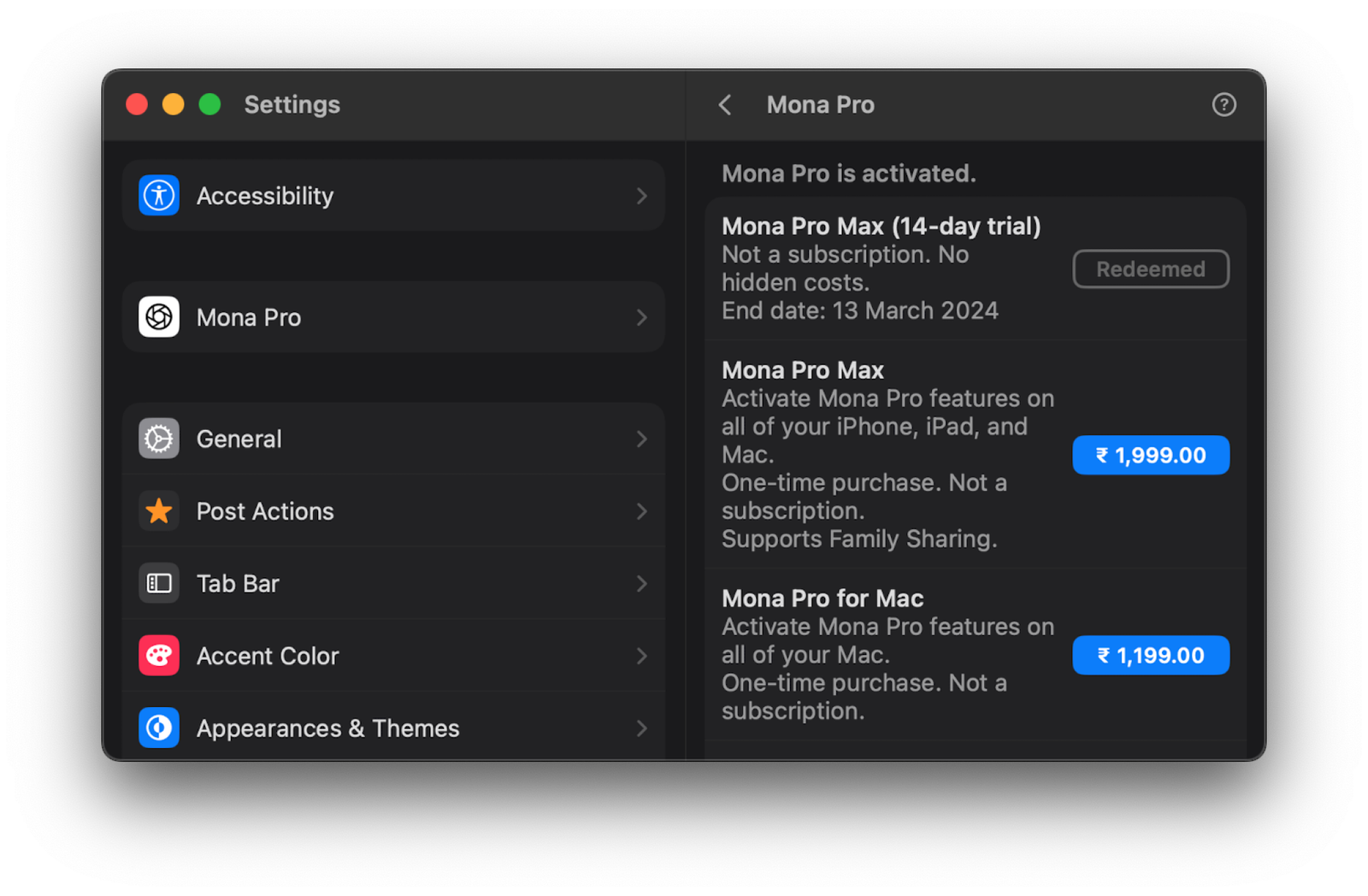1368x896 pixels.
Task: Click the yellow minimize window button
Action: click(174, 104)
